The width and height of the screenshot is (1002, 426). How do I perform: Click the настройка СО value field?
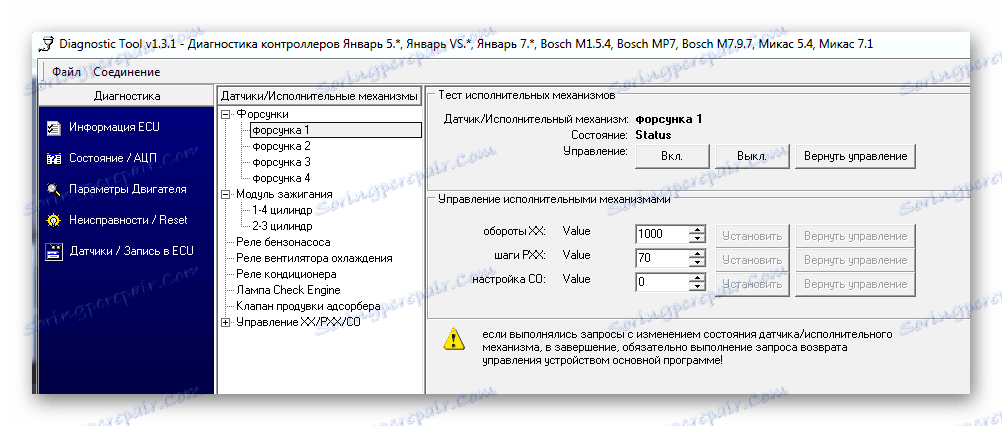(x=662, y=282)
